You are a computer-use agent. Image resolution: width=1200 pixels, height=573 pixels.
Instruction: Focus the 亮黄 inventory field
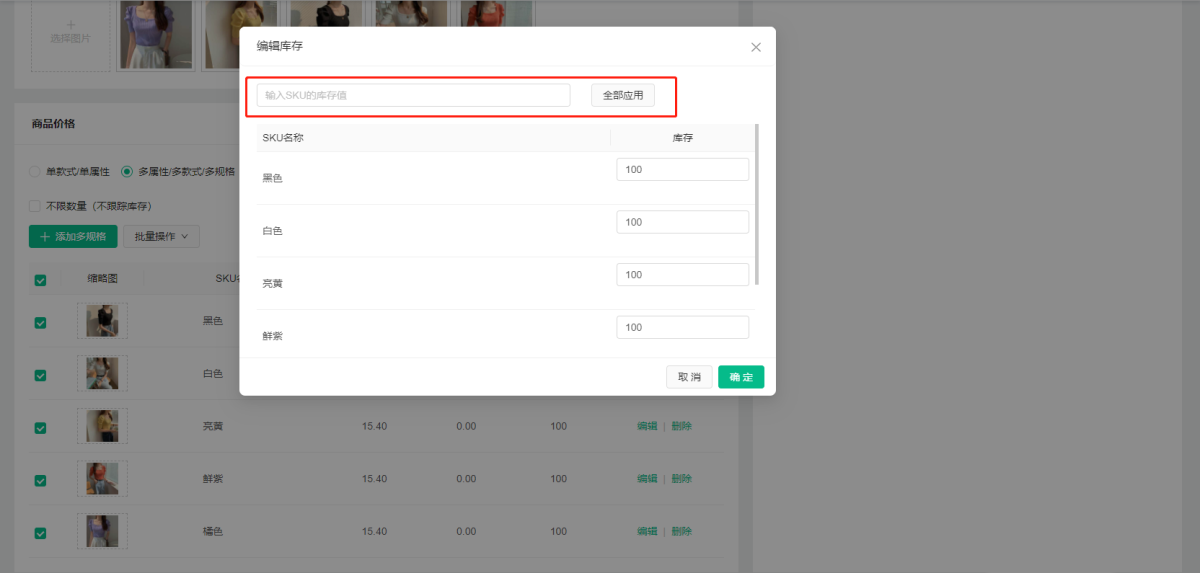pos(682,275)
